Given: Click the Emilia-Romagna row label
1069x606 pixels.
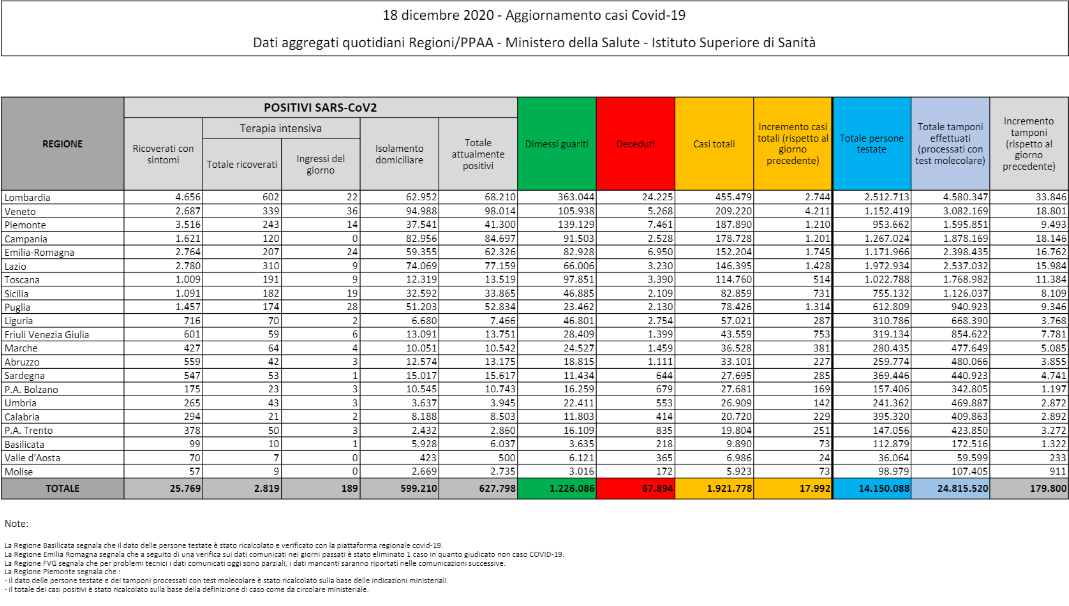Looking at the screenshot, I should [x=40, y=252].
